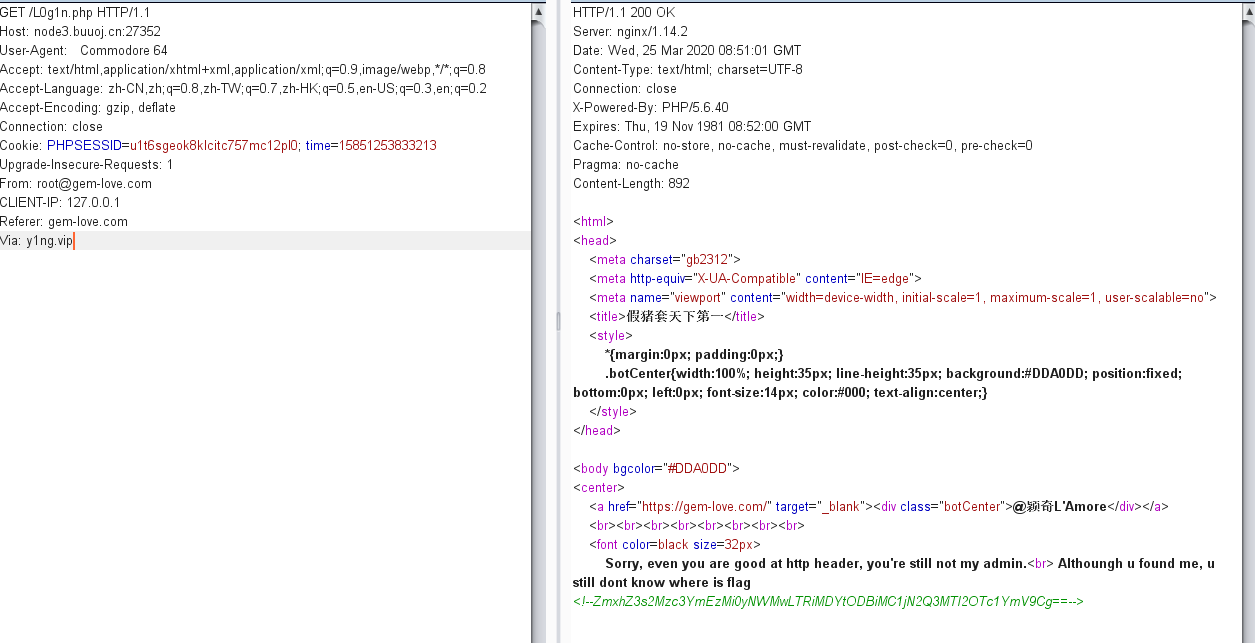The height and width of the screenshot is (643, 1255).
Task: Click the title tag with Chinese text
Action: 677,317
